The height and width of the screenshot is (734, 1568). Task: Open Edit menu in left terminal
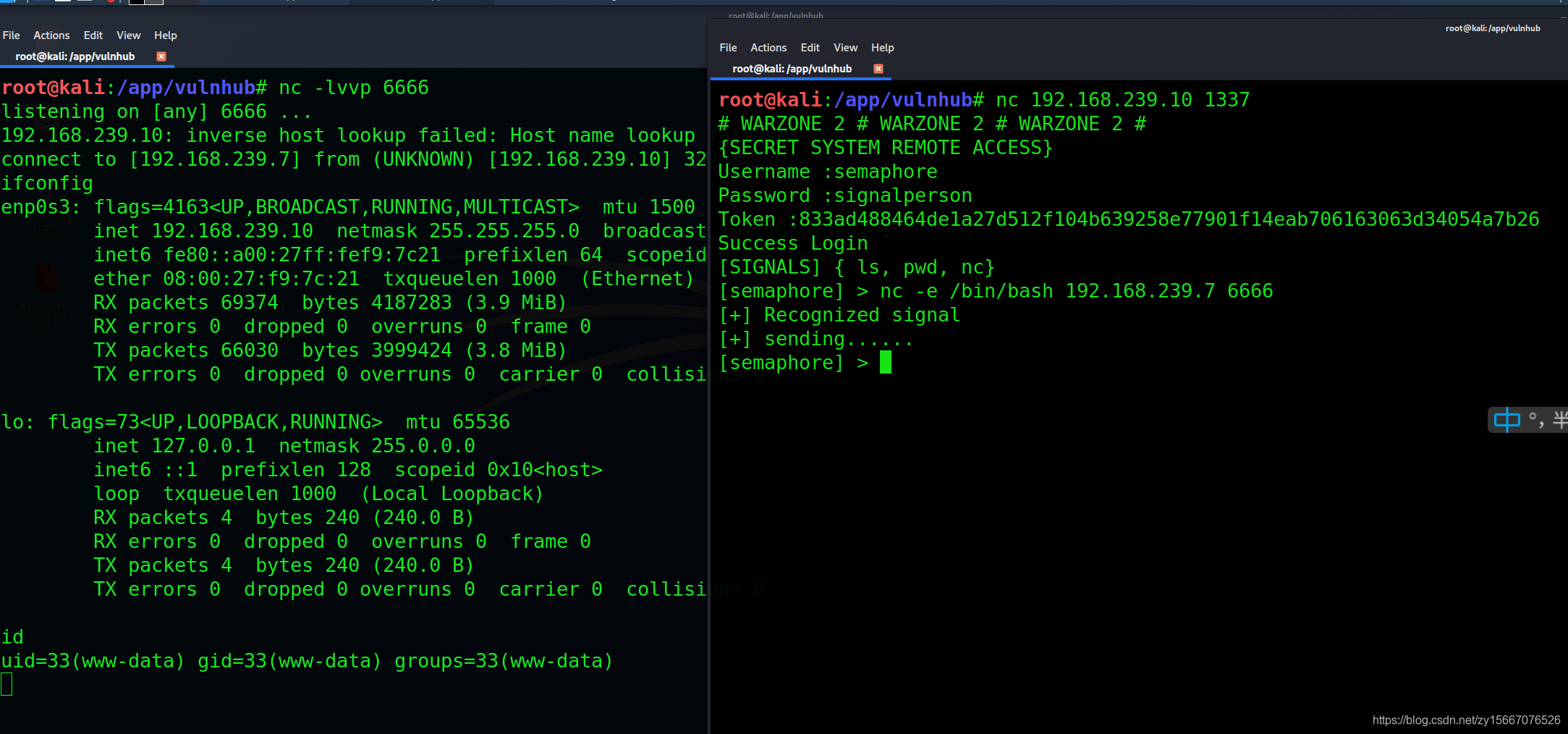(x=93, y=35)
